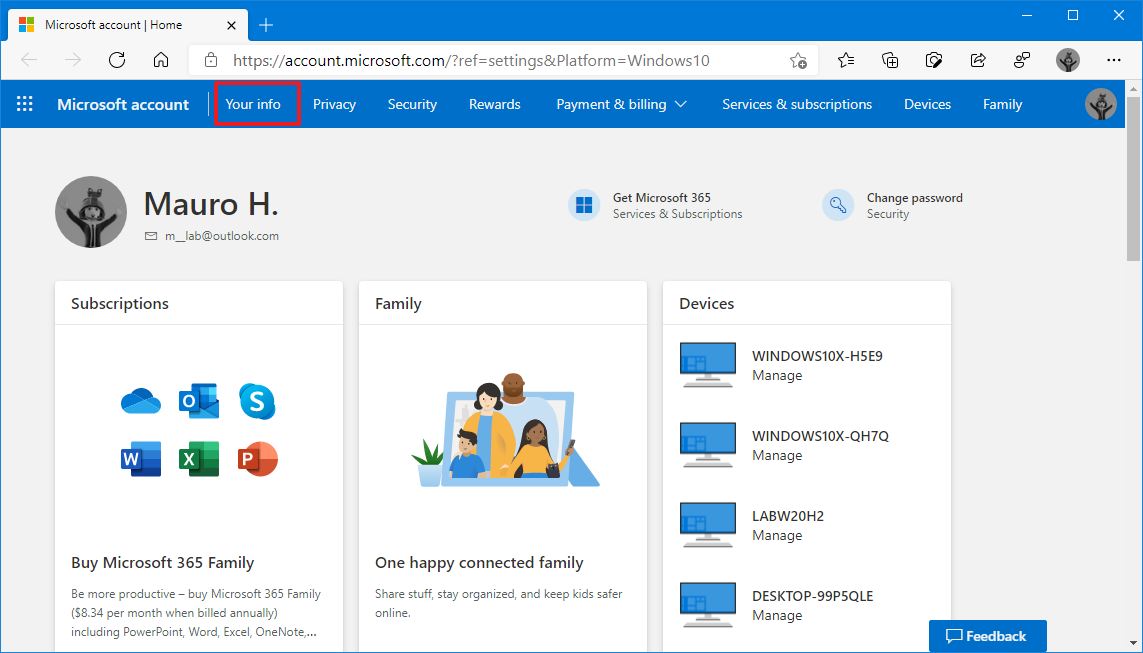Open the Favorites list
This screenshot has height=653, width=1143.
pos(846,60)
